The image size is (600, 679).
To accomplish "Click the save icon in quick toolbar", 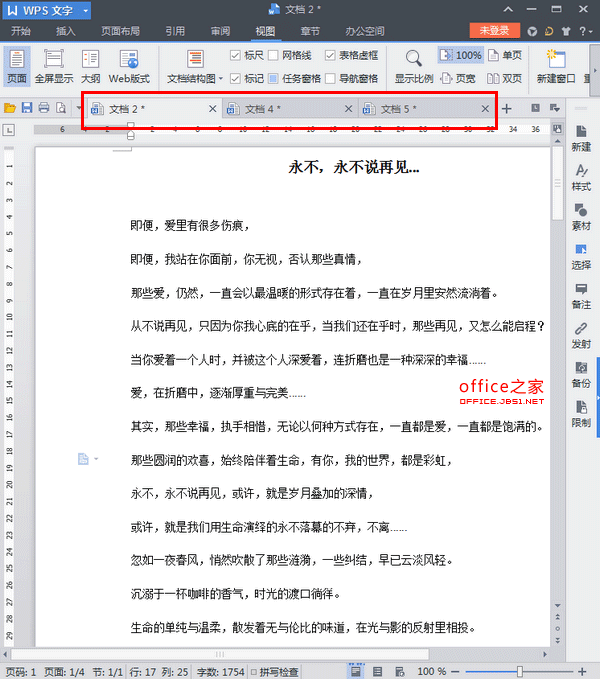I will pos(27,108).
